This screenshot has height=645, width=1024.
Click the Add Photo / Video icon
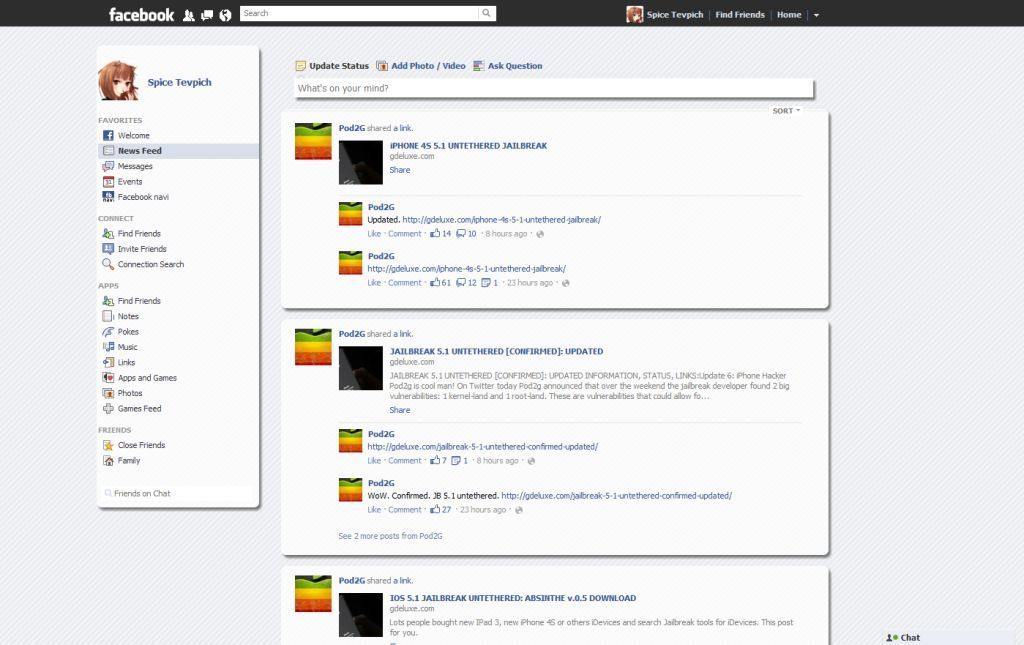[x=382, y=66]
